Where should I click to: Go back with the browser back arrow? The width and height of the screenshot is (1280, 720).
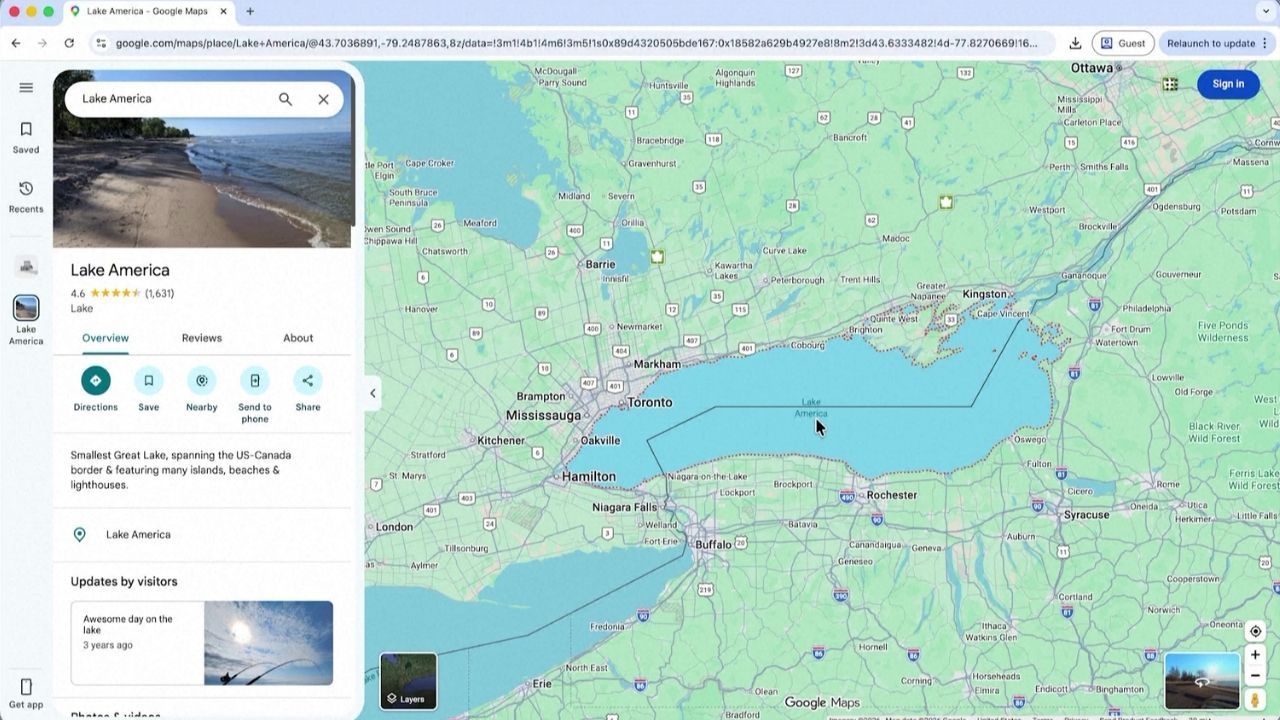tap(16, 43)
